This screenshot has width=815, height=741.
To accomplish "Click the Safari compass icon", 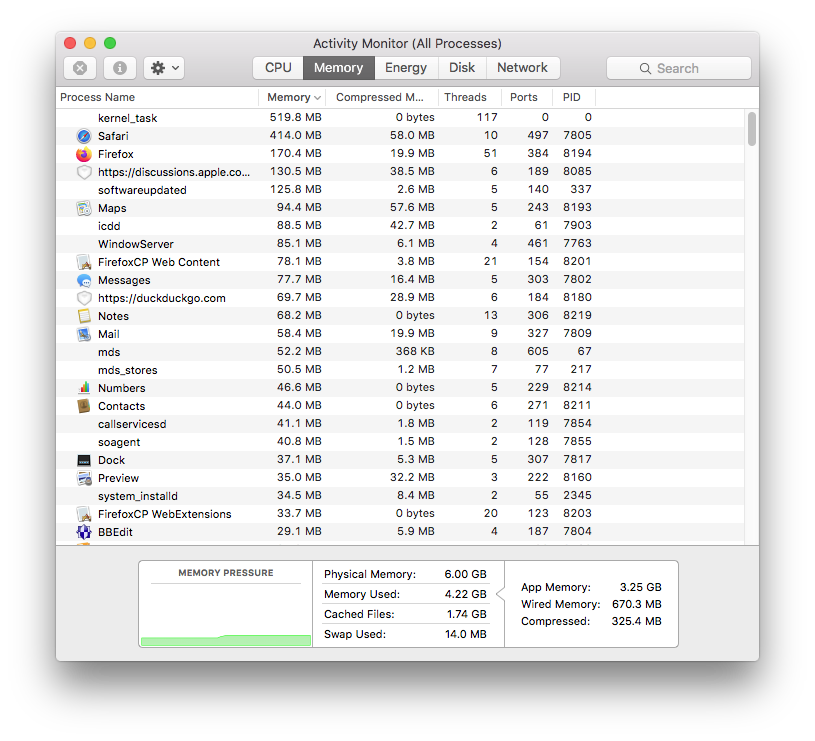I will [84, 136].
